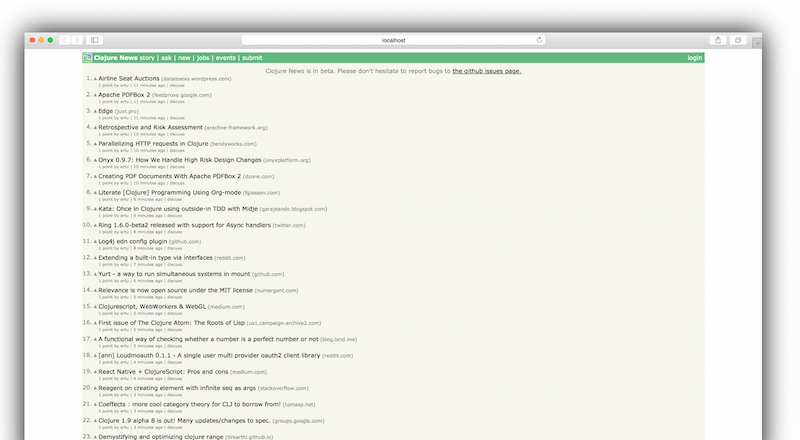Switch to the new stories page
The height and width of the screenshot is (440, 800).
pyautogui.click(x=184, y=58)
